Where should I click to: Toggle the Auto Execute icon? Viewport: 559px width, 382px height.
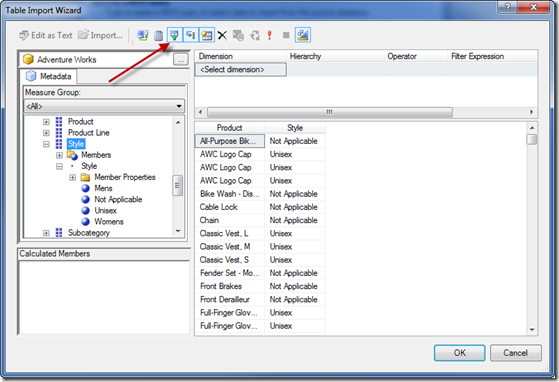click(191, 35)
